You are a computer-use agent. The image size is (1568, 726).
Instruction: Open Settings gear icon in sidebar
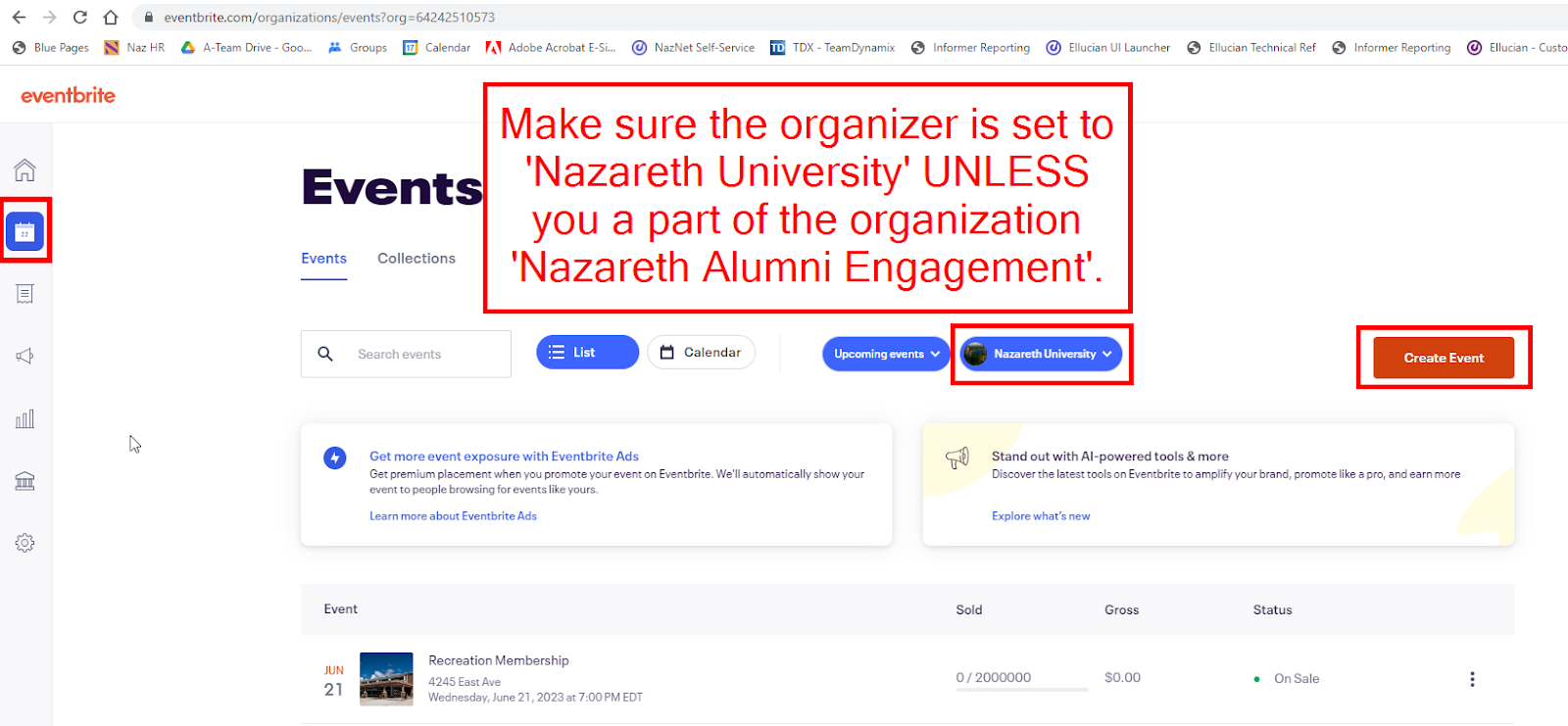coord(24,543)
